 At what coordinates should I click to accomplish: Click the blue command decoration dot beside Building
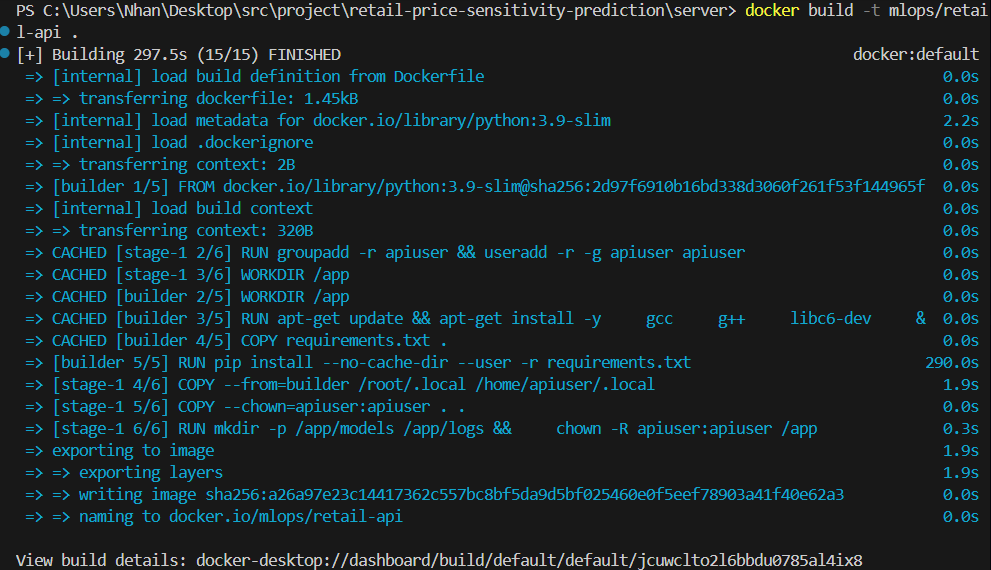[7, 54]
